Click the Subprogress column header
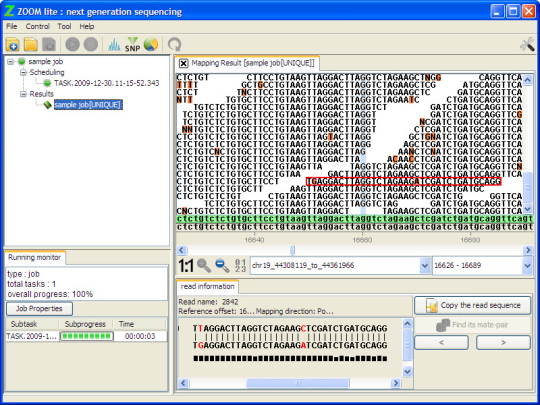Image resolution: width=540 pixels, height=405 pixels. 85,324
